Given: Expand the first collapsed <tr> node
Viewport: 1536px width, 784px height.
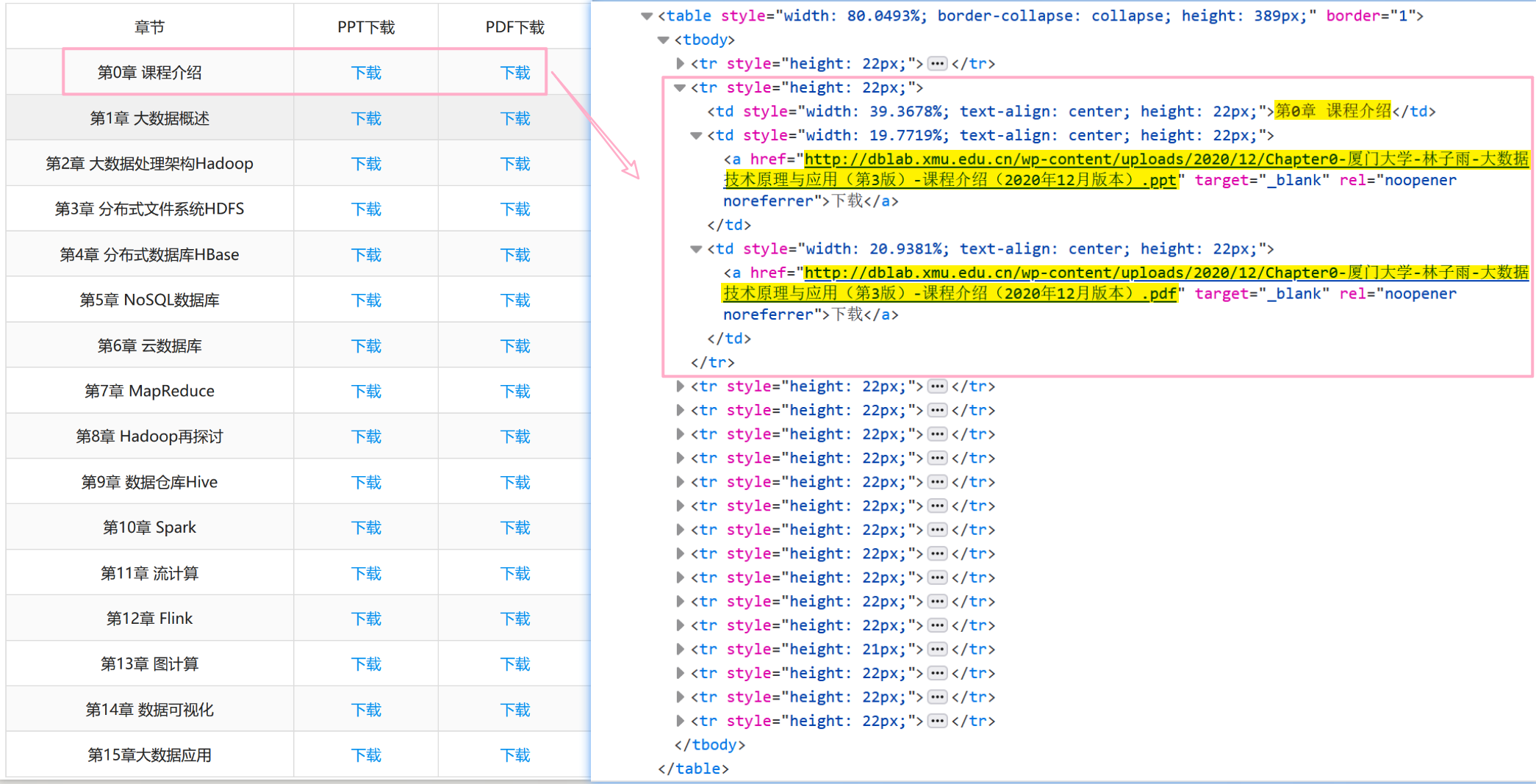Looking at the screenshot, I should click(680, 64).
